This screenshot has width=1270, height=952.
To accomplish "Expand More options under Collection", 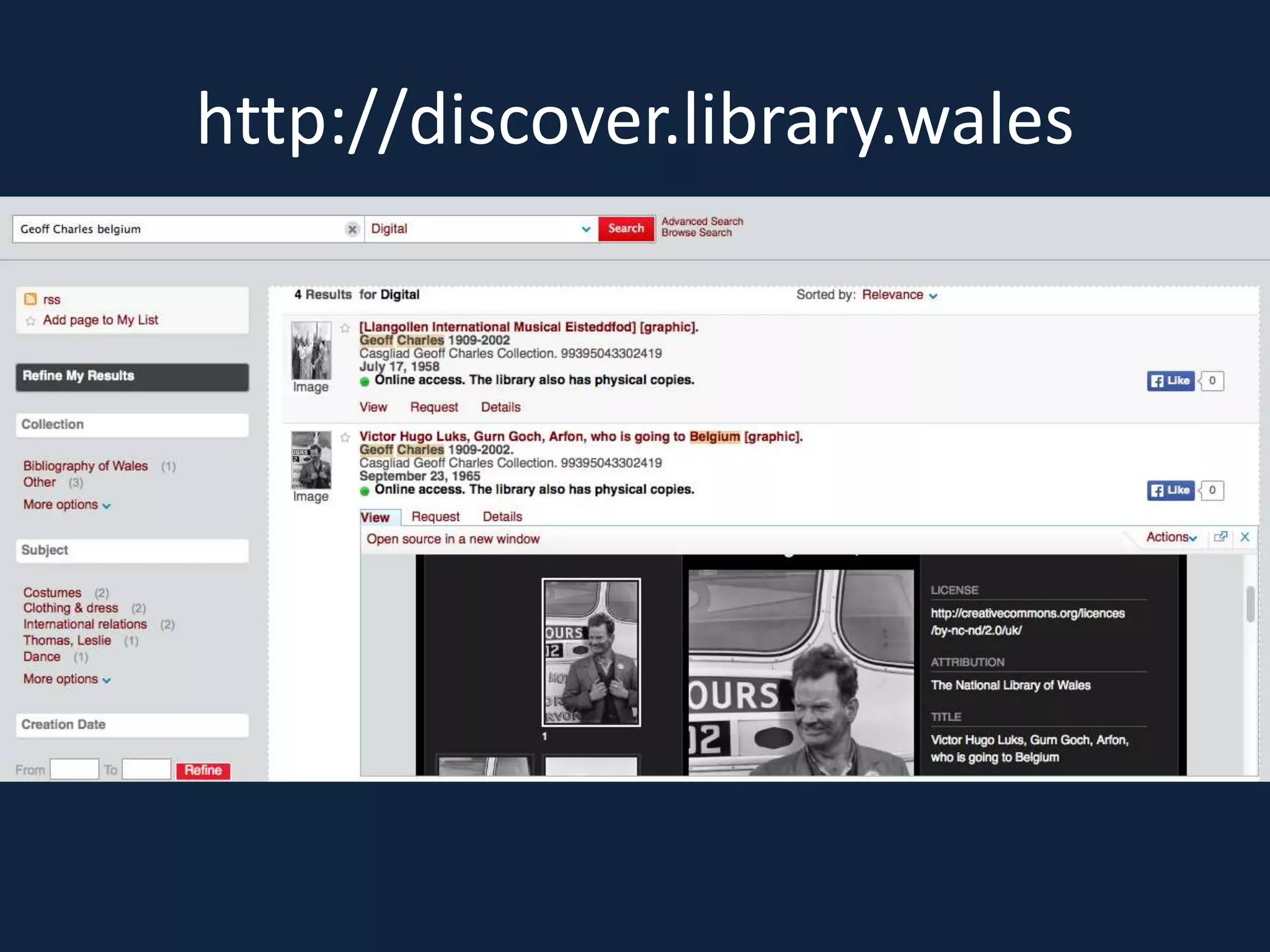I will pos(67,505).
